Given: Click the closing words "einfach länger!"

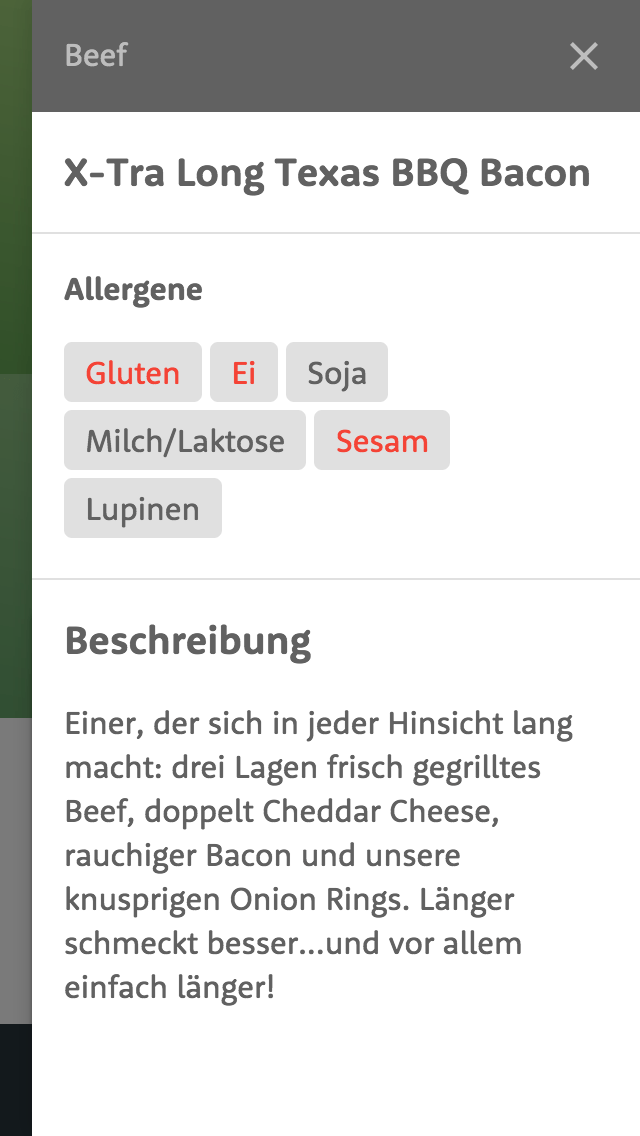Looking at the screenshot, I should point(170,989).
